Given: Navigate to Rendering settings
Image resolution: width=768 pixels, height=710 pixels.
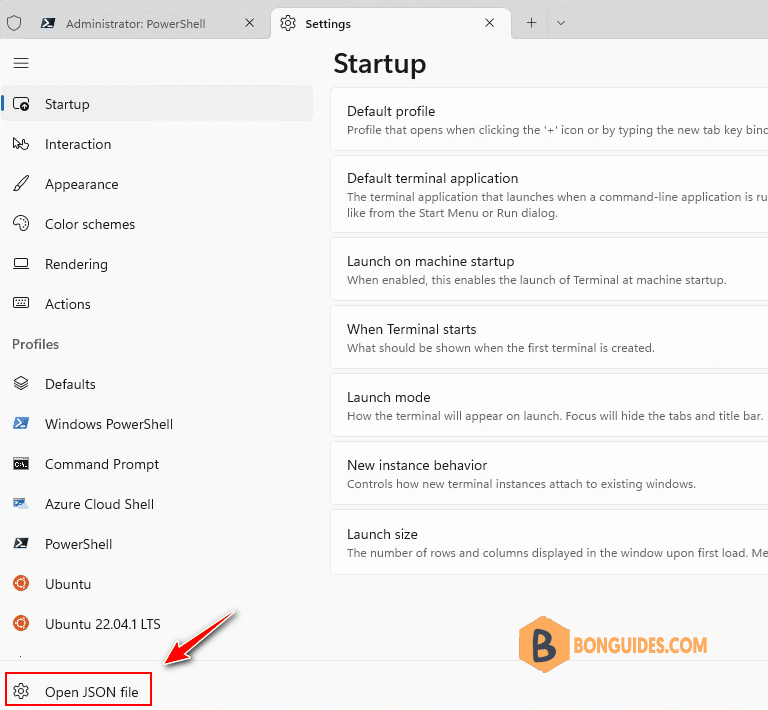Looking at the screenshot, I should (157, 264).
